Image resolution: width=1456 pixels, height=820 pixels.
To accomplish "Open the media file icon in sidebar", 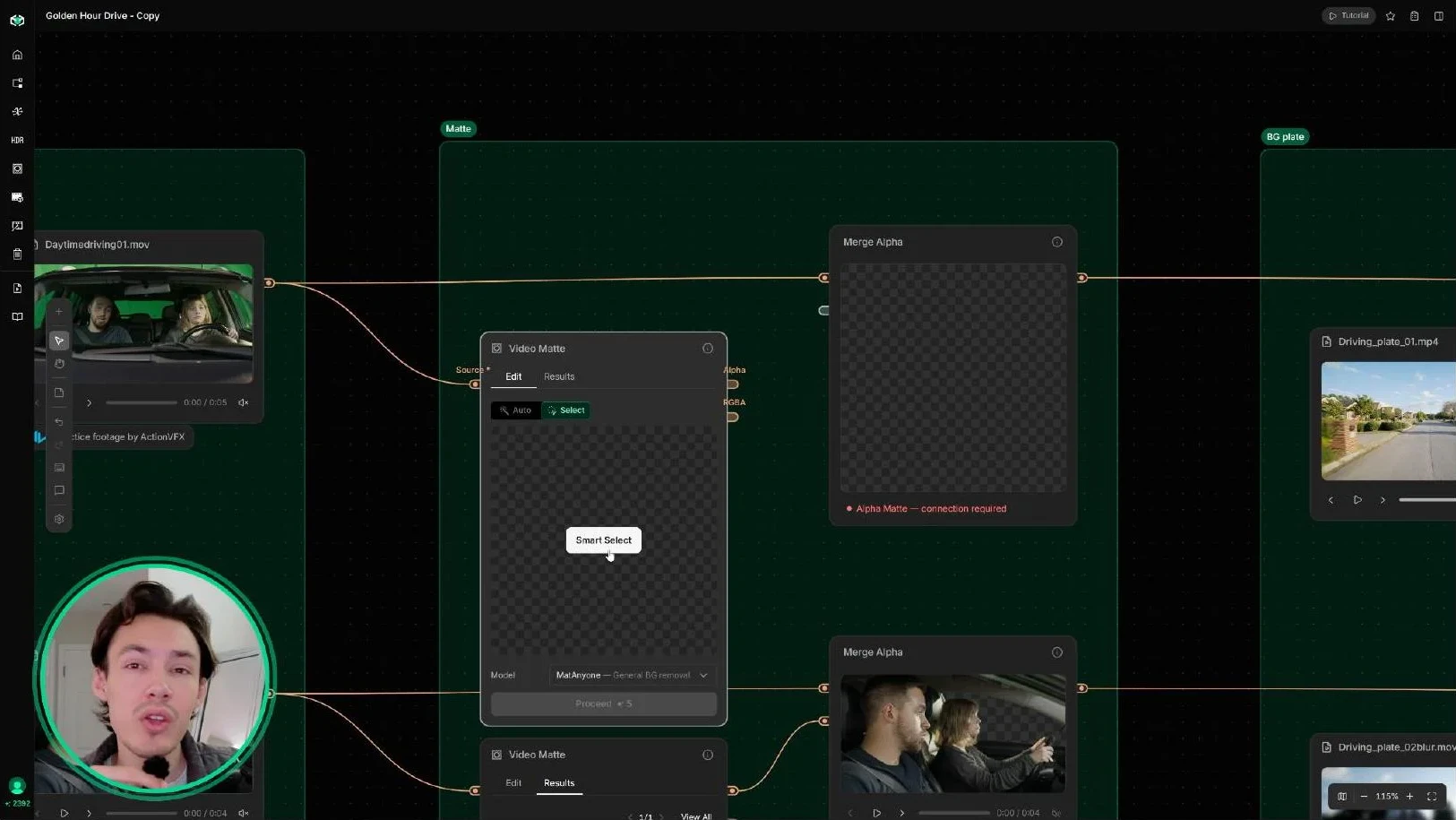I will [x=17, y=289].
